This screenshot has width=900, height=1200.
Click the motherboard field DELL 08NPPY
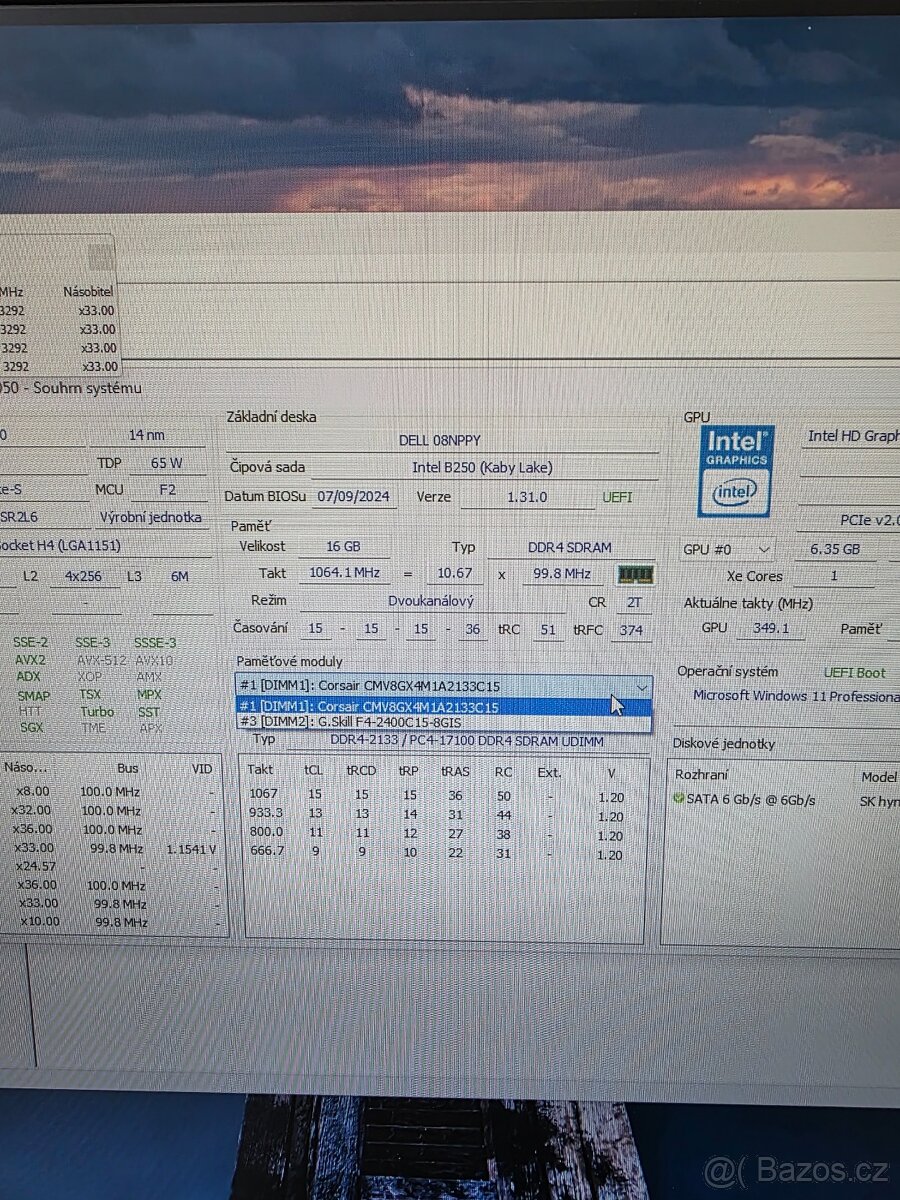[441, 440]
